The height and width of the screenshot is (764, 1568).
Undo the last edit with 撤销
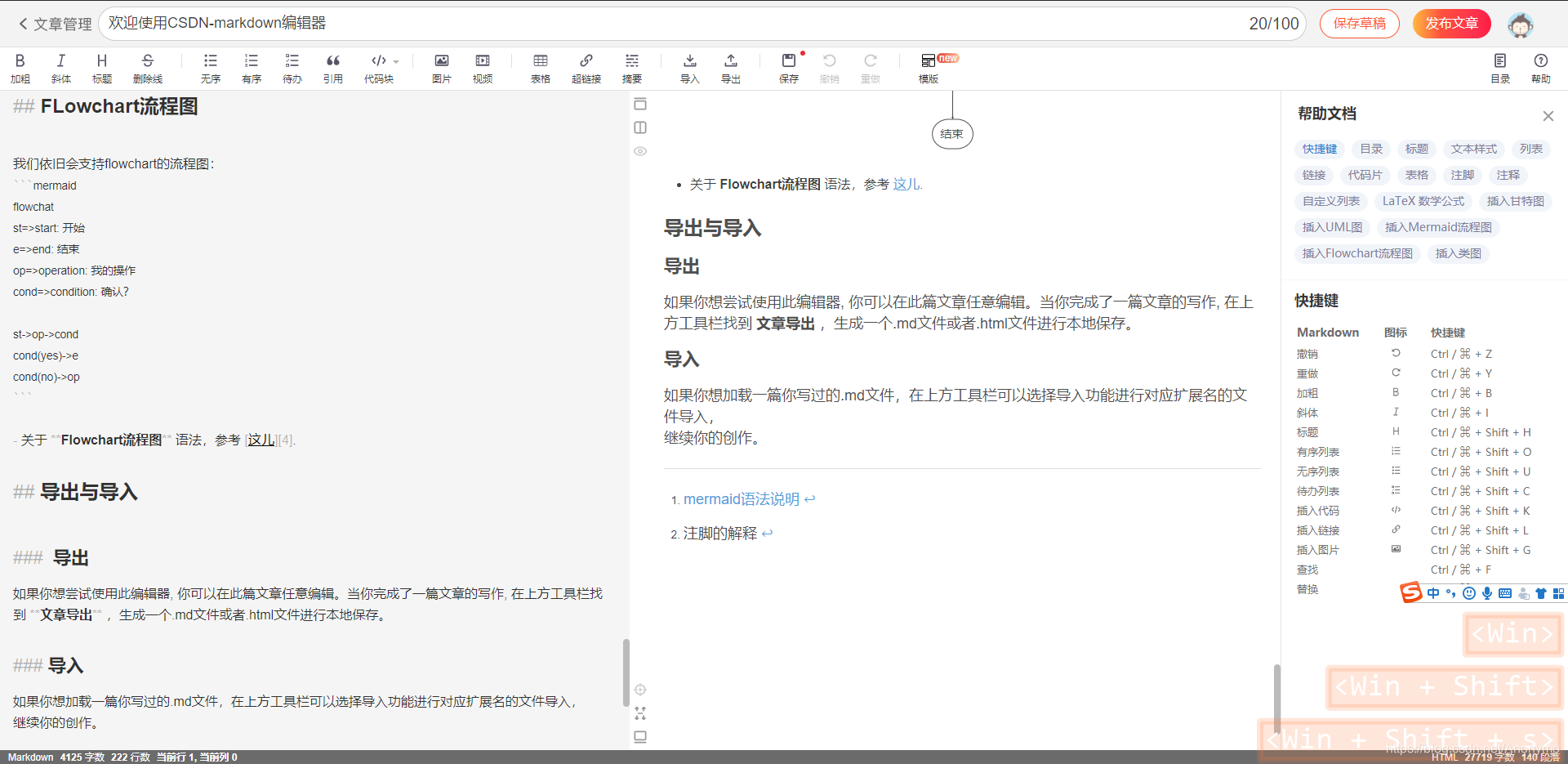830,68
